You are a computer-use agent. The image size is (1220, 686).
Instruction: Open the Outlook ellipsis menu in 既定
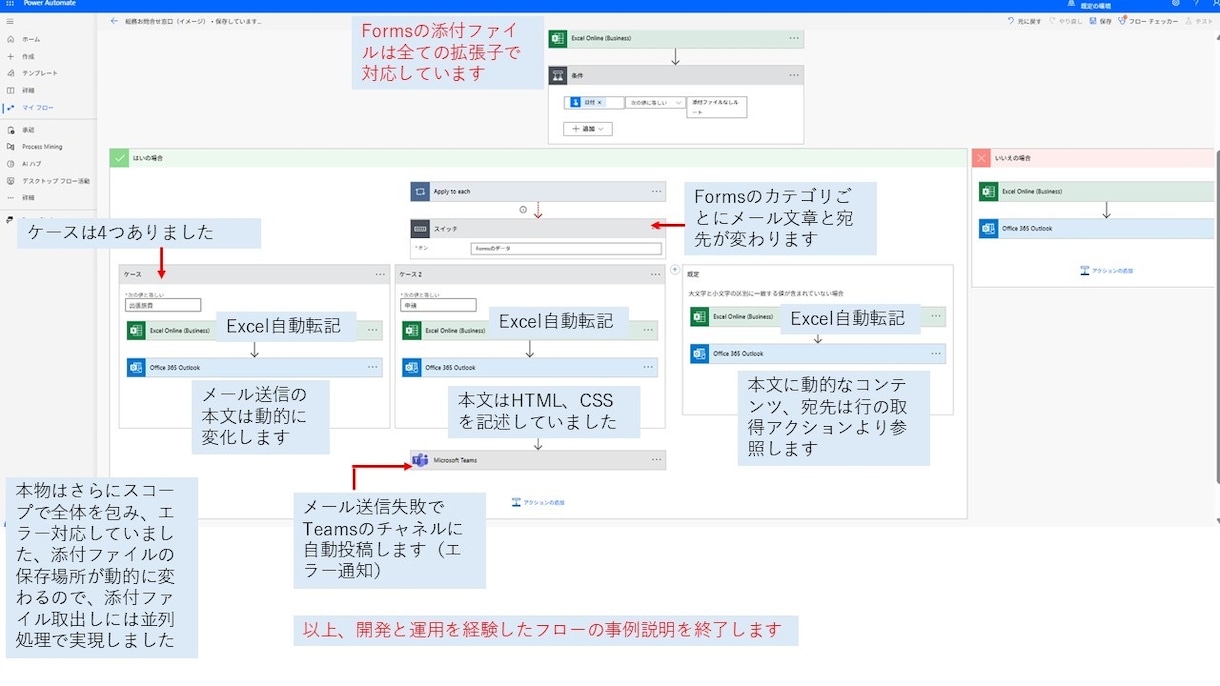pos(936,353)
